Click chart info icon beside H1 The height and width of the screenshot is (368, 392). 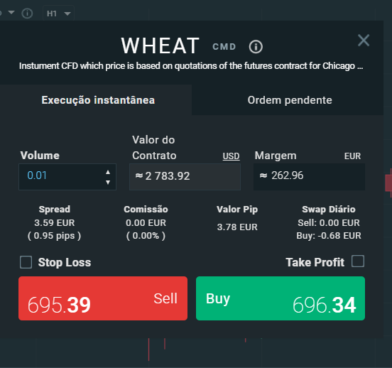coord(27,13)
